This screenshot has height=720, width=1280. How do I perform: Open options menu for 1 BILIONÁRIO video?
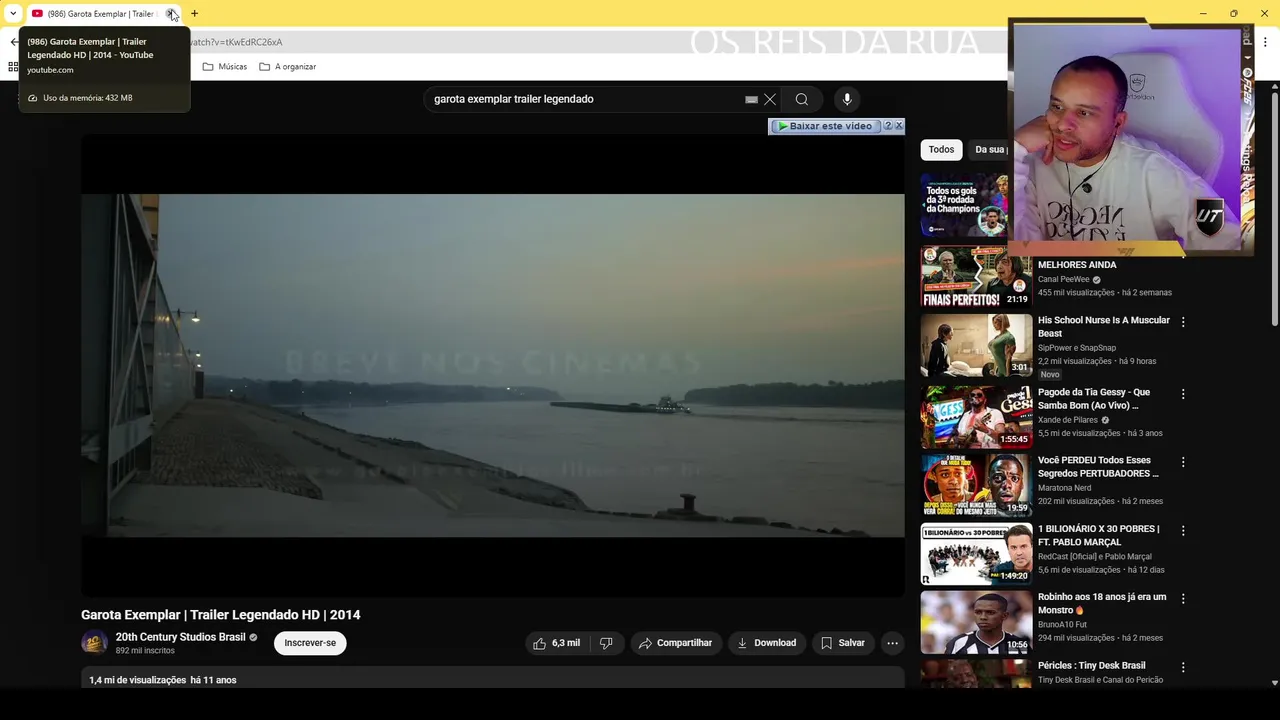pyautogui.click(x=1183, y=530)
